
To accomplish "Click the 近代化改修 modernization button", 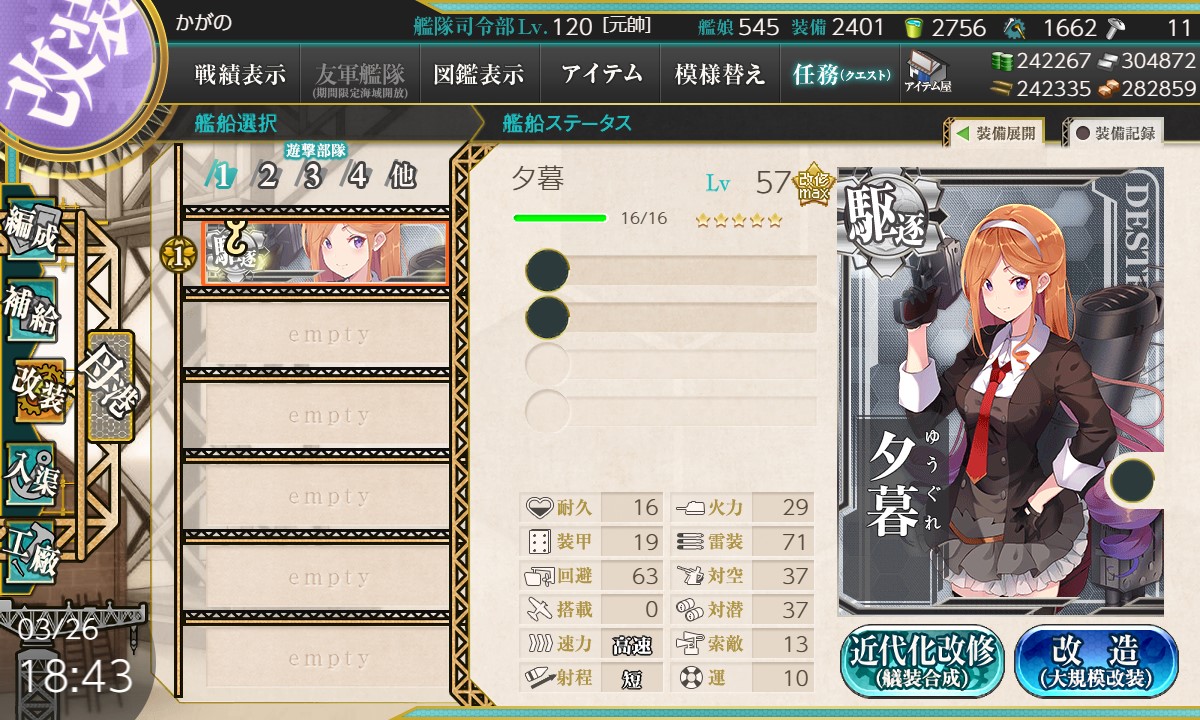I will (922, 661).
